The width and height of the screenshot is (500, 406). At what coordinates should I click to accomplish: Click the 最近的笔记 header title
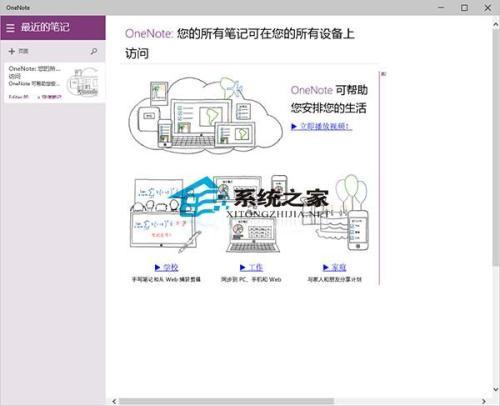(x=45, y=27)
